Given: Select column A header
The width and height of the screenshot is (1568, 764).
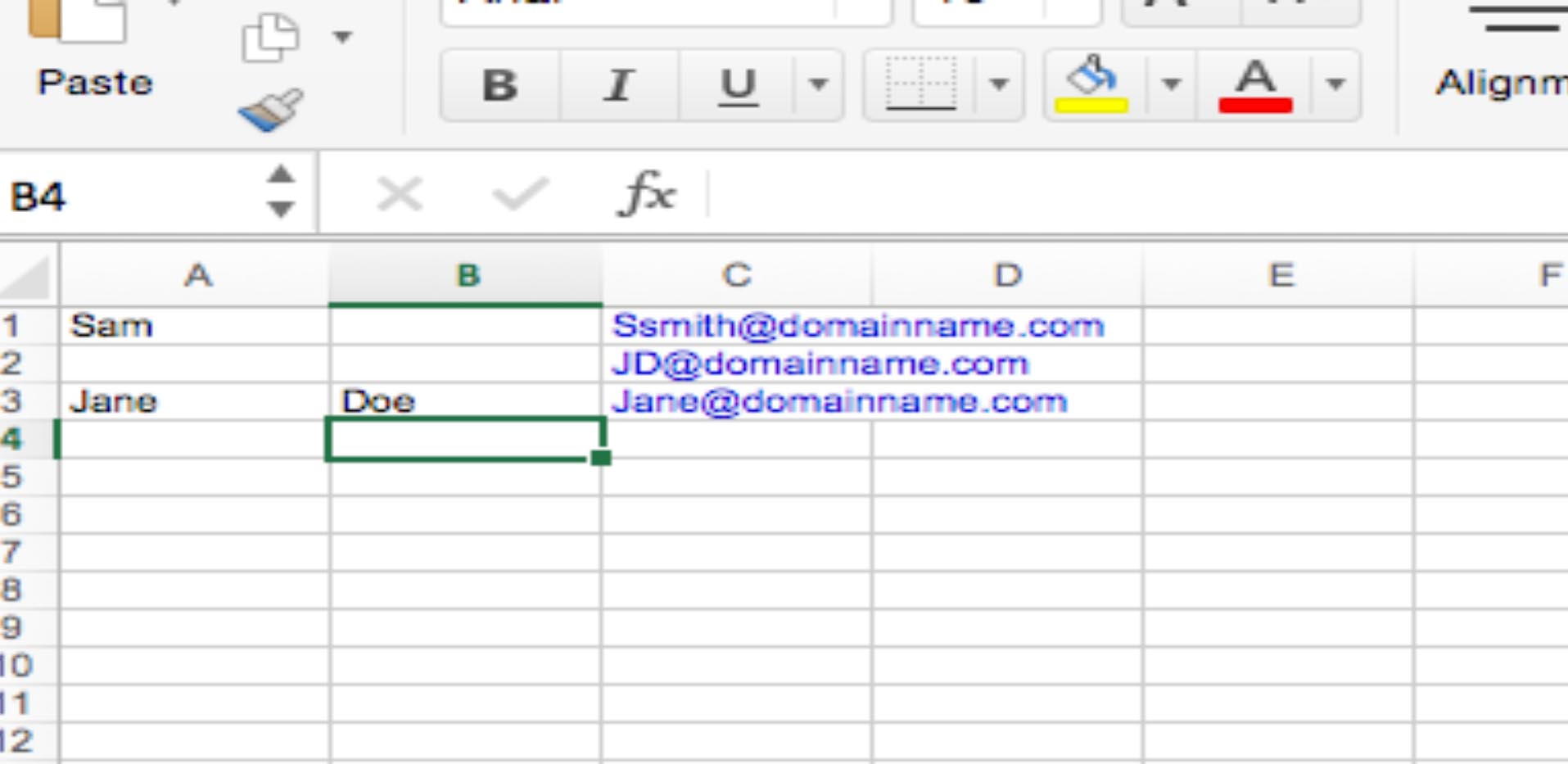Looking at the screenshot, I should click(195, 276).
